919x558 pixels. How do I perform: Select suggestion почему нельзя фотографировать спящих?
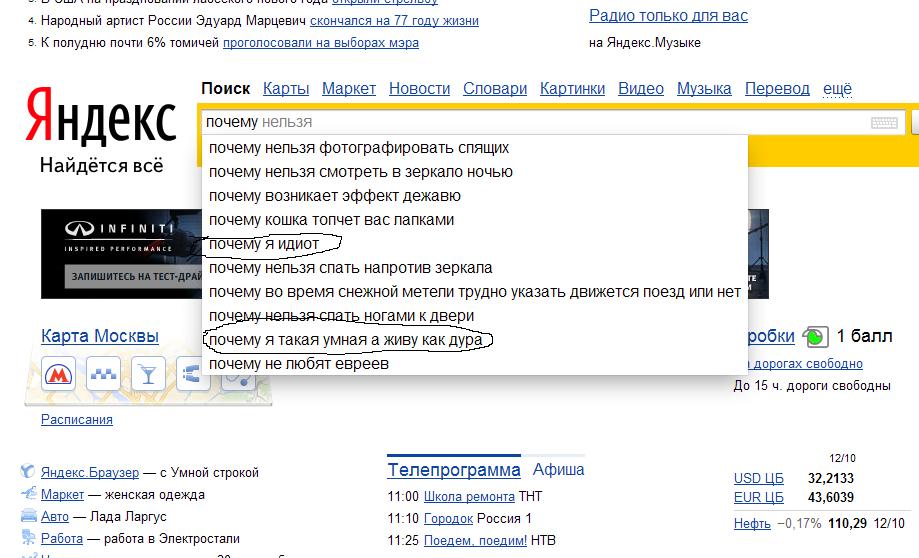(475, 148)
